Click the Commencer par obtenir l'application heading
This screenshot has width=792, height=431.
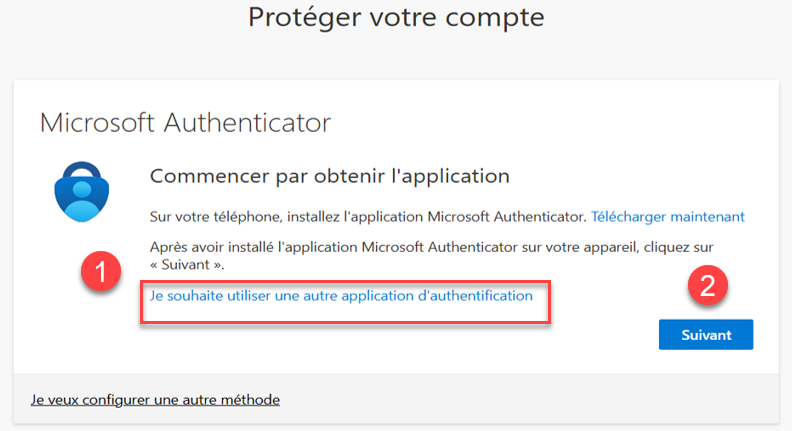(329, 176)
